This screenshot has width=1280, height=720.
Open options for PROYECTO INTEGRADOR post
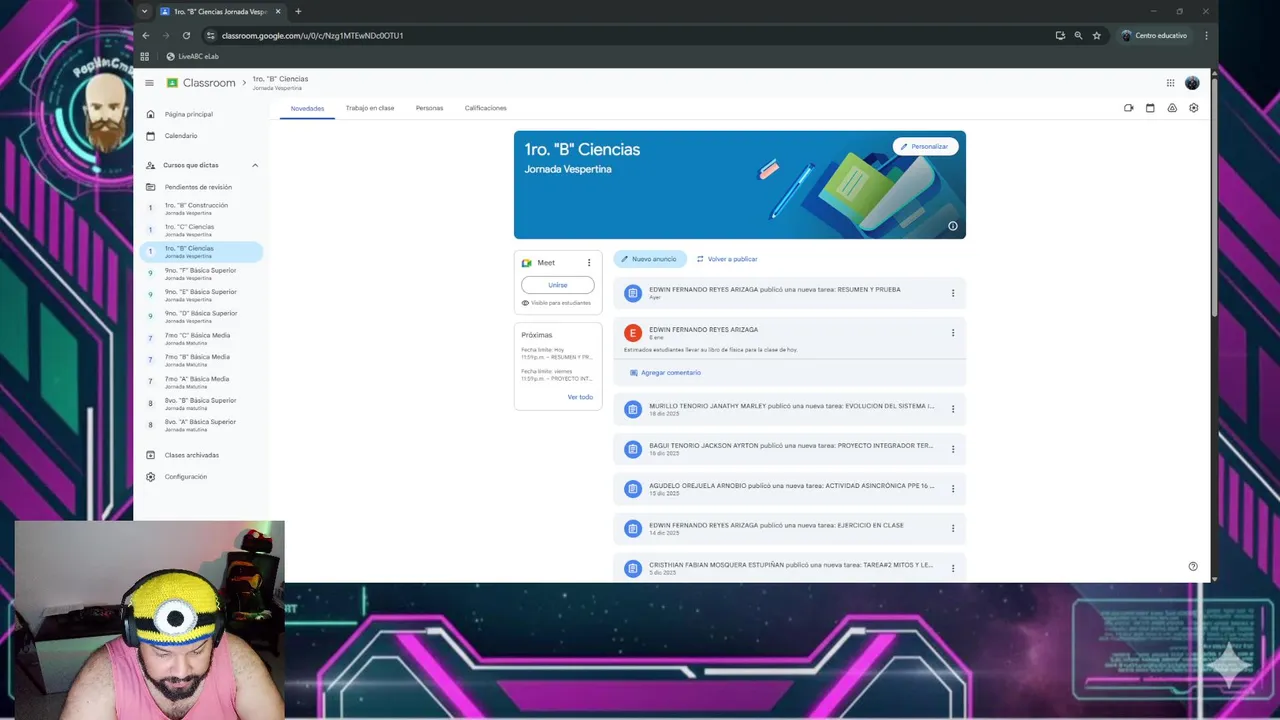953,449
